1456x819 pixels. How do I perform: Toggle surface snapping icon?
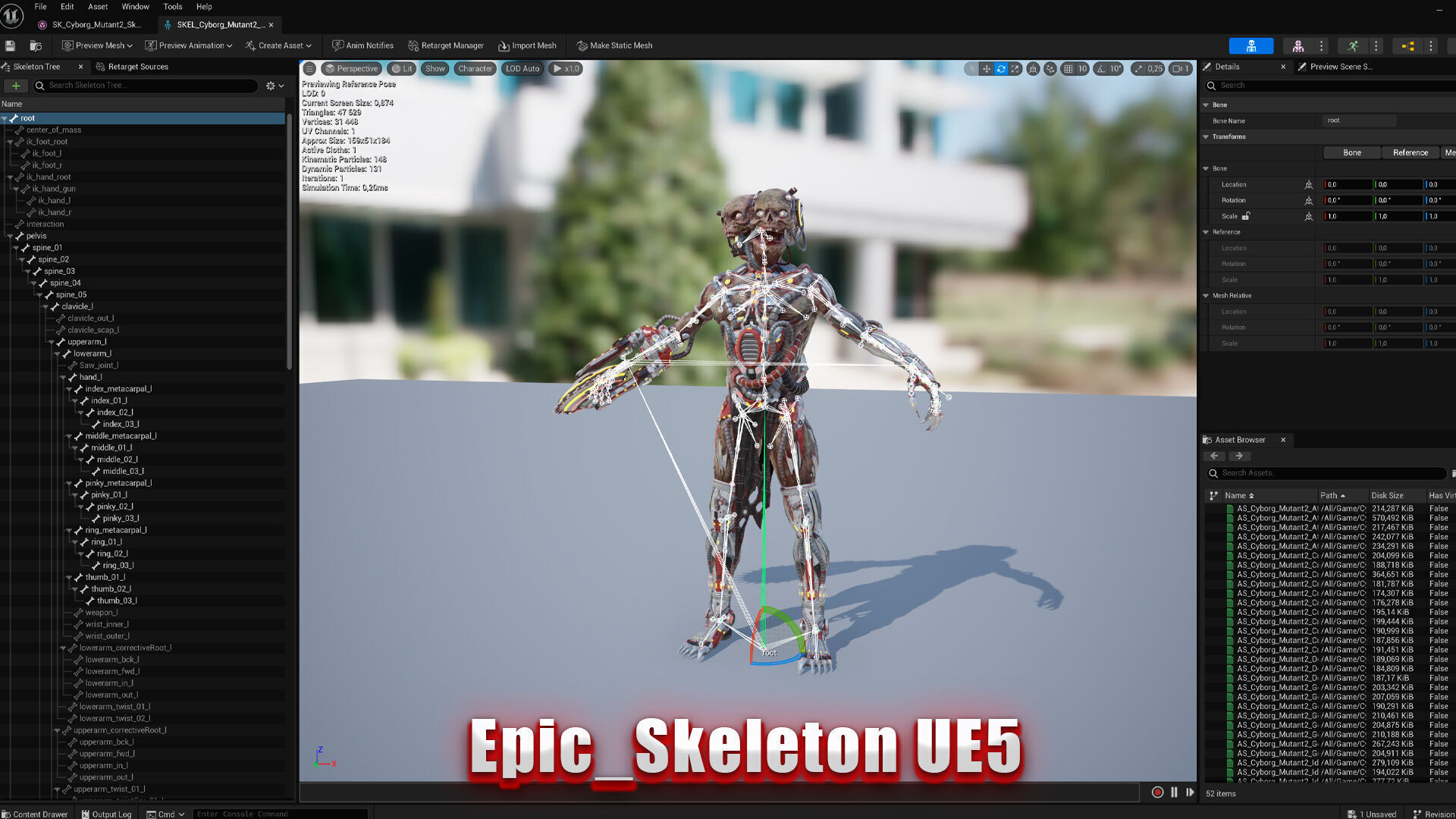point(1050,68)
